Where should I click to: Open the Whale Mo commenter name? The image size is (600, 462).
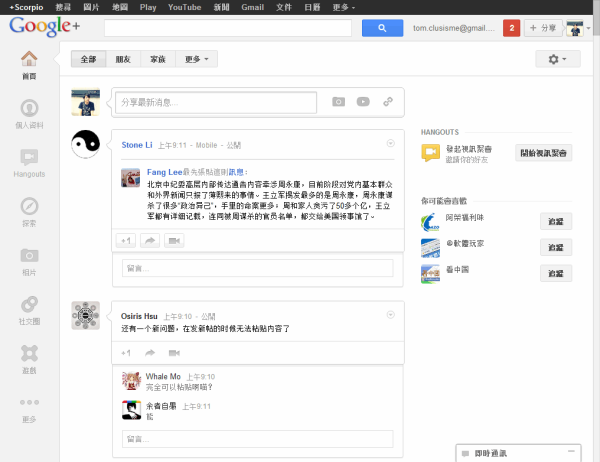tap(163, 377)
